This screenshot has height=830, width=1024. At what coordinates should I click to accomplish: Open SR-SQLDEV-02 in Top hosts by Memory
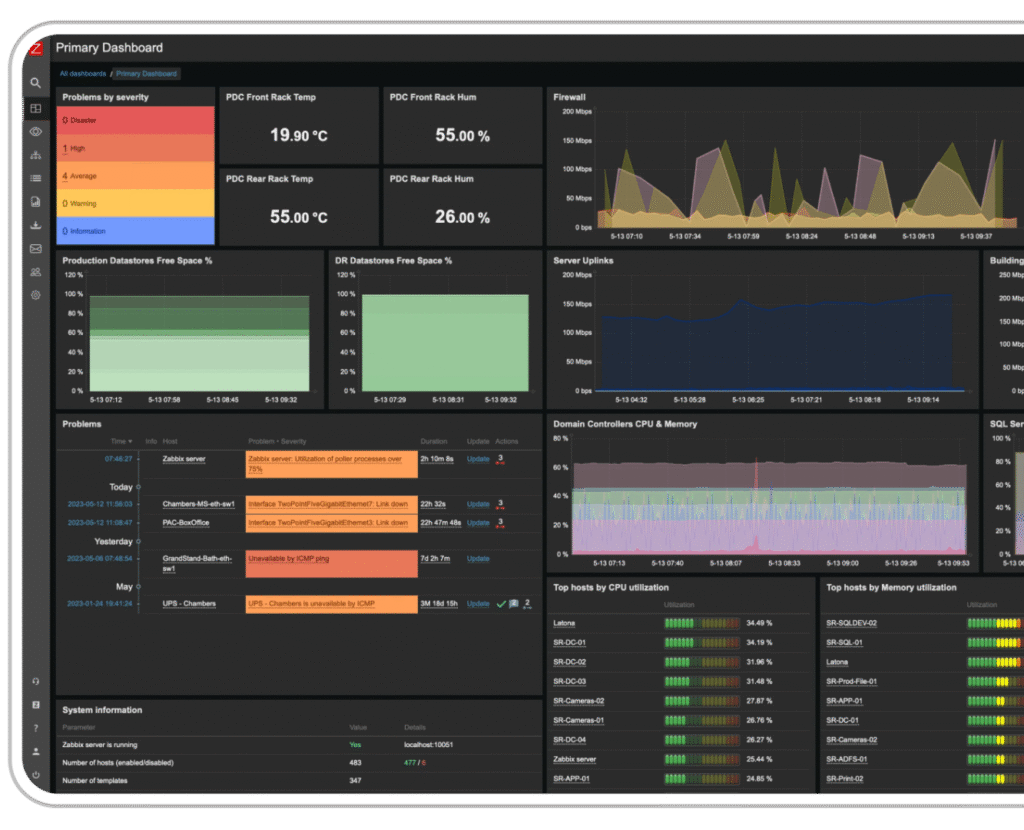[852, 623]
